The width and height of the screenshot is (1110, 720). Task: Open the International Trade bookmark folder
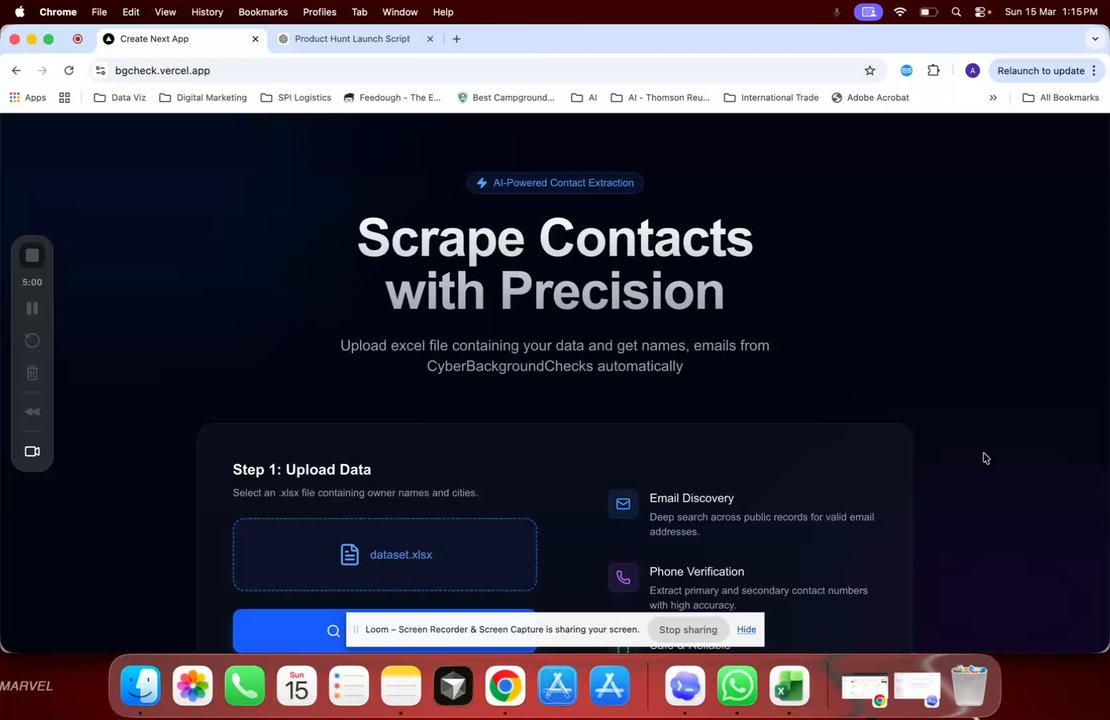[771, 98]
